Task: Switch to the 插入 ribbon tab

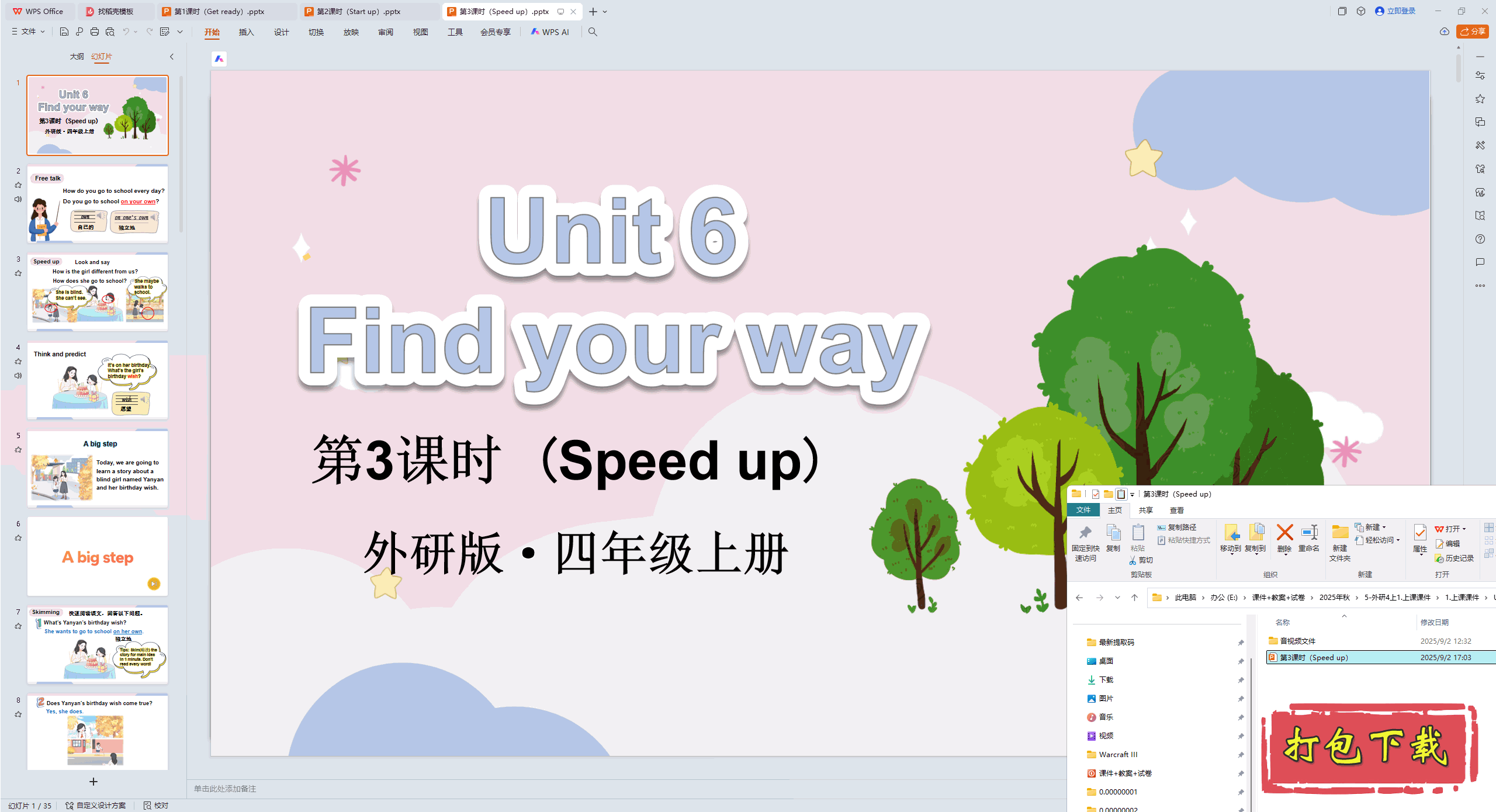Action: coord(246,32)
